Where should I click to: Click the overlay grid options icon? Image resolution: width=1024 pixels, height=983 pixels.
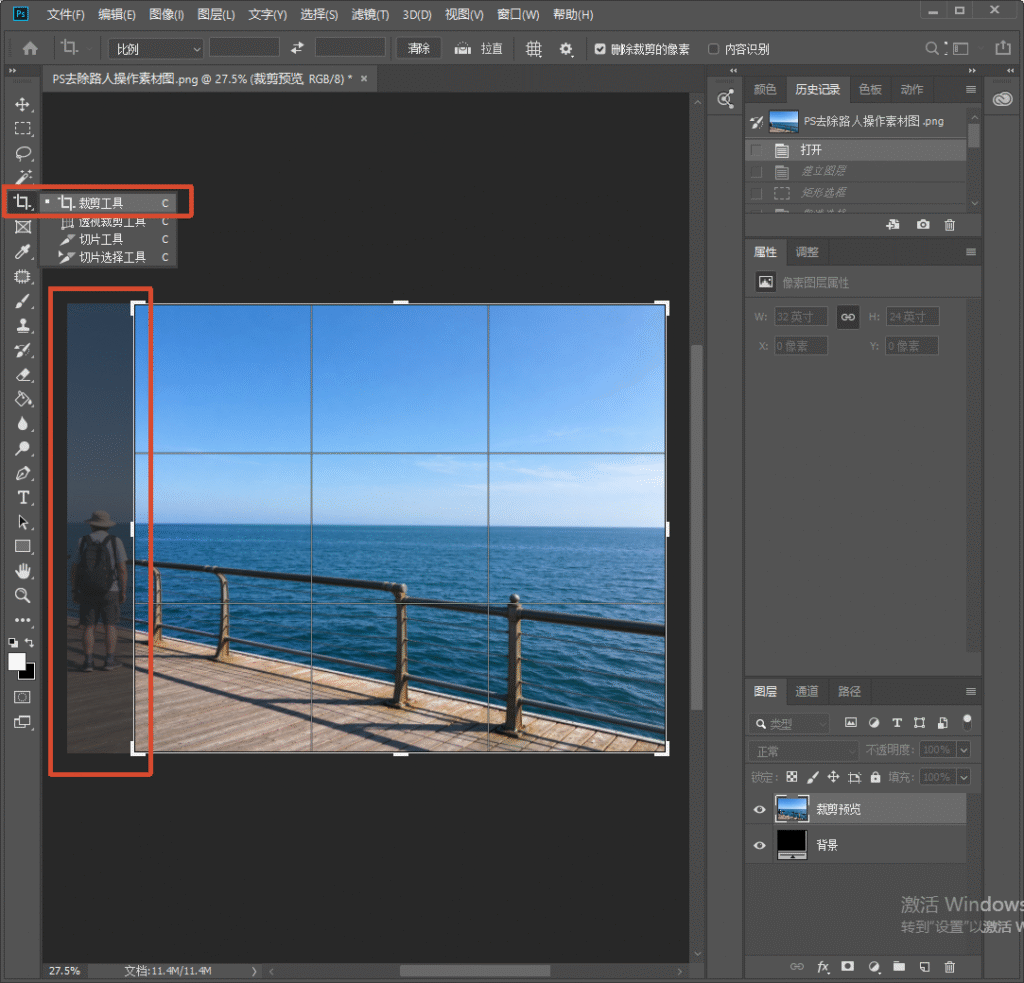[534, 49]
